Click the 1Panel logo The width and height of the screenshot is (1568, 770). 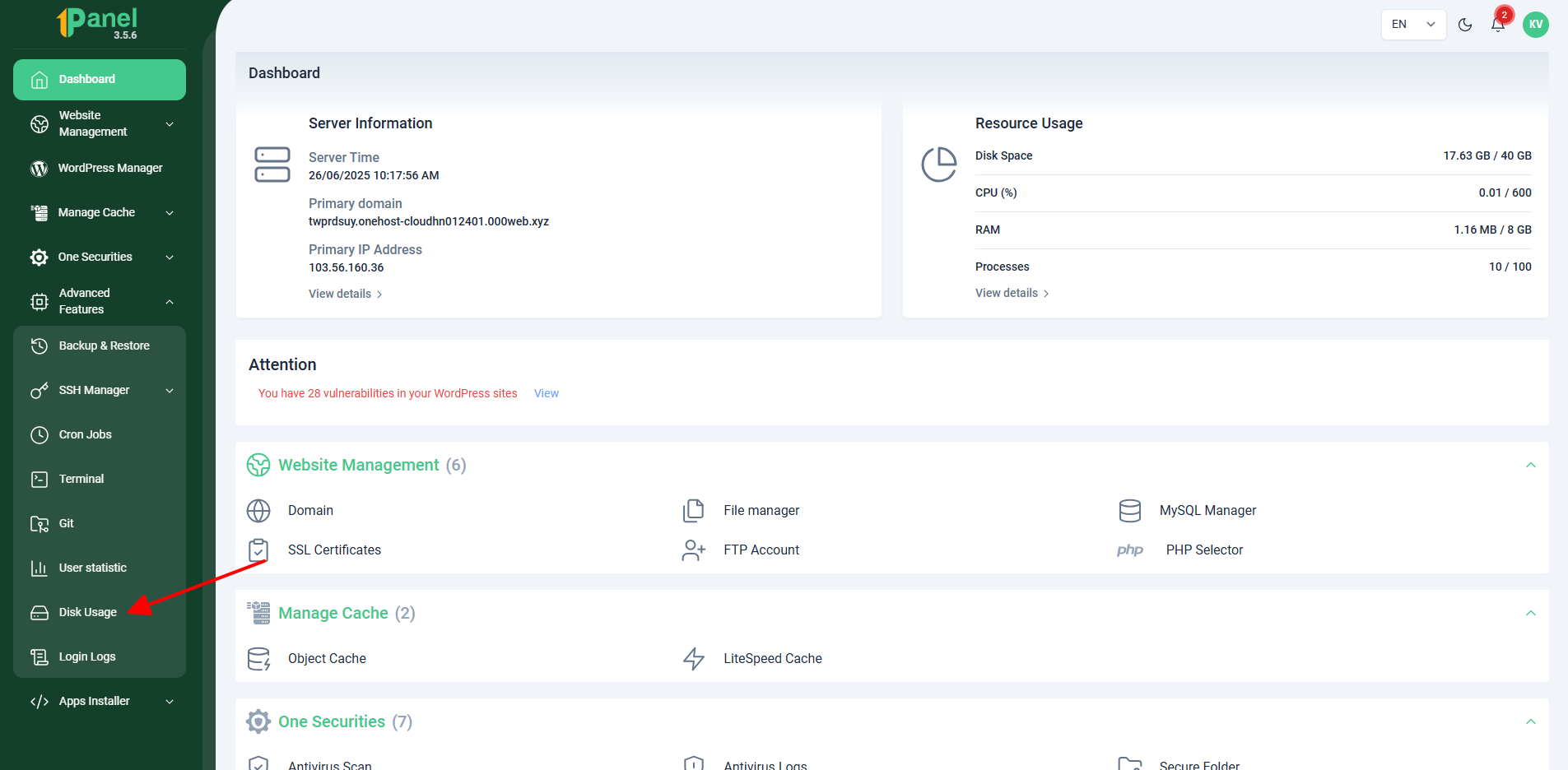pyautogui.click(x=97, y=22)
